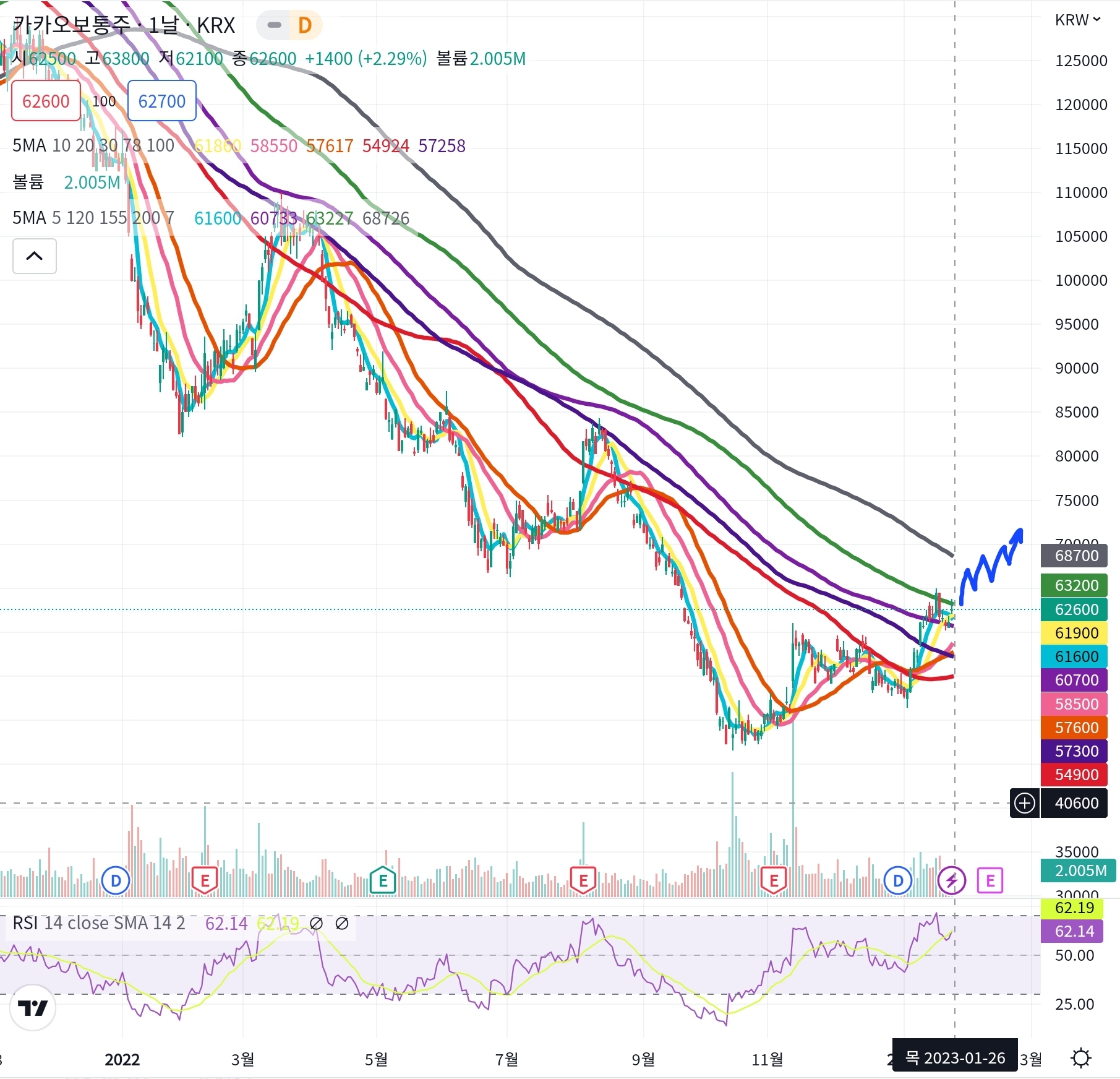Click the purple lightning bolt event icon
The image size is (1120, 1079).
click(x=952, y=880)
